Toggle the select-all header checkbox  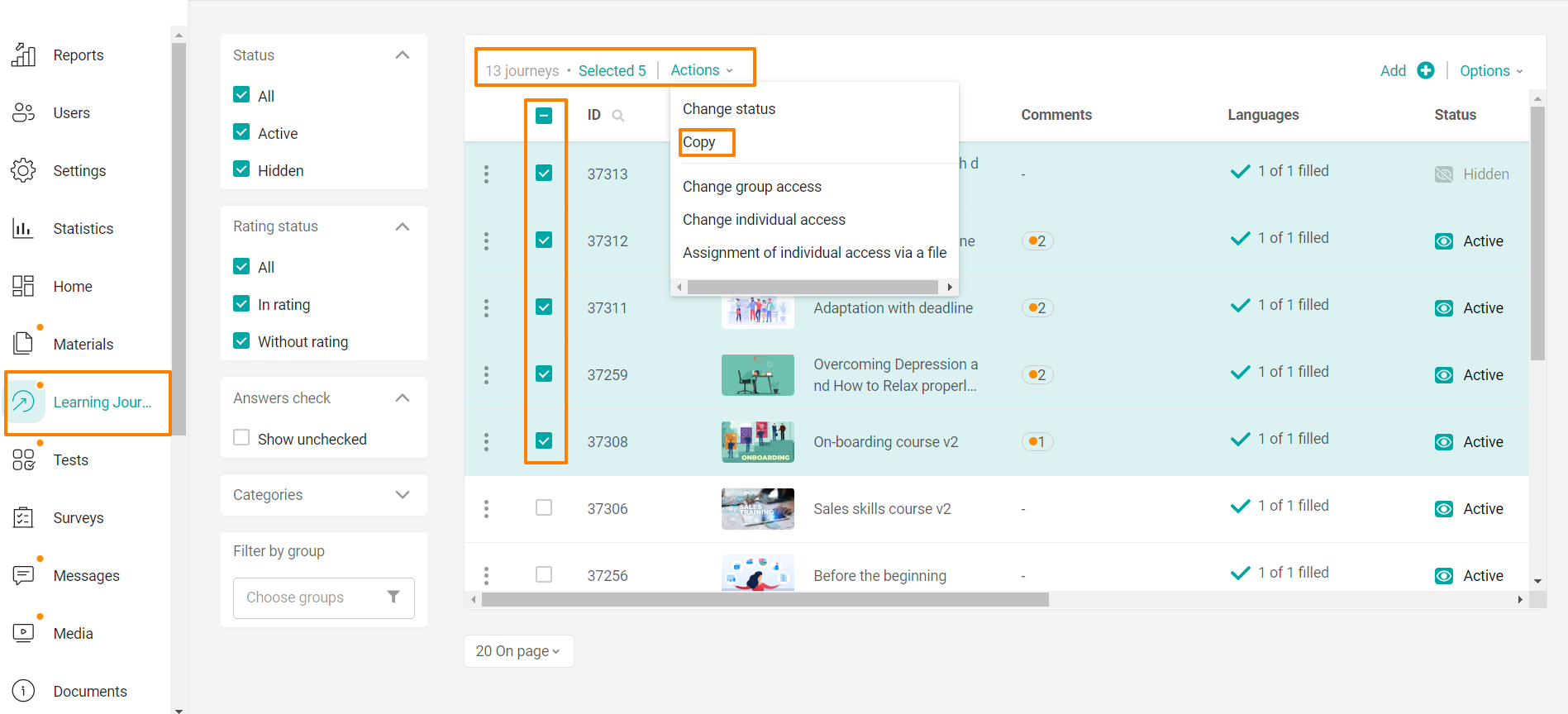[x=544, y=116]
